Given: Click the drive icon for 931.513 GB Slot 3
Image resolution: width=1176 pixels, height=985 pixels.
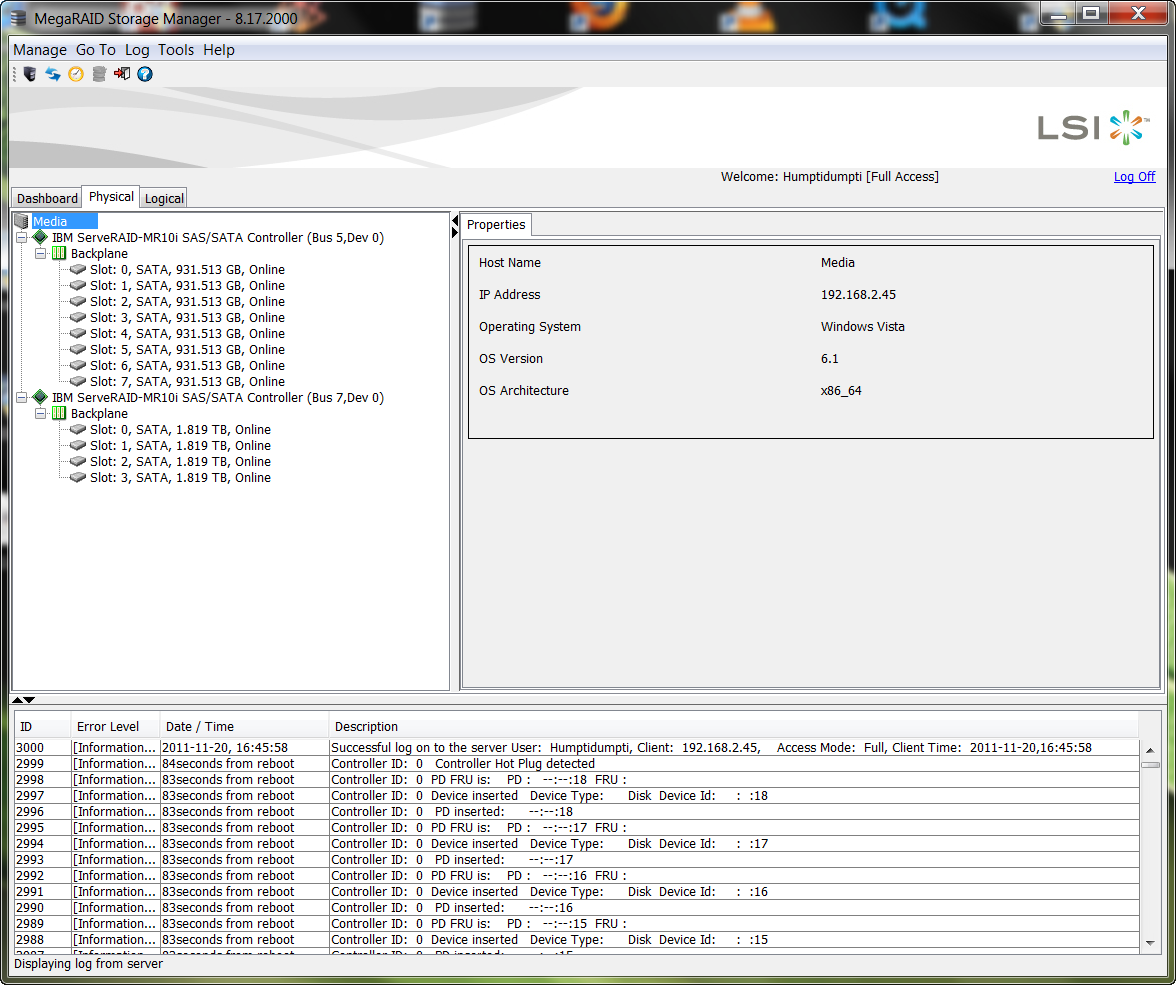Looking at the screenshot, I should tap(77, 317).
